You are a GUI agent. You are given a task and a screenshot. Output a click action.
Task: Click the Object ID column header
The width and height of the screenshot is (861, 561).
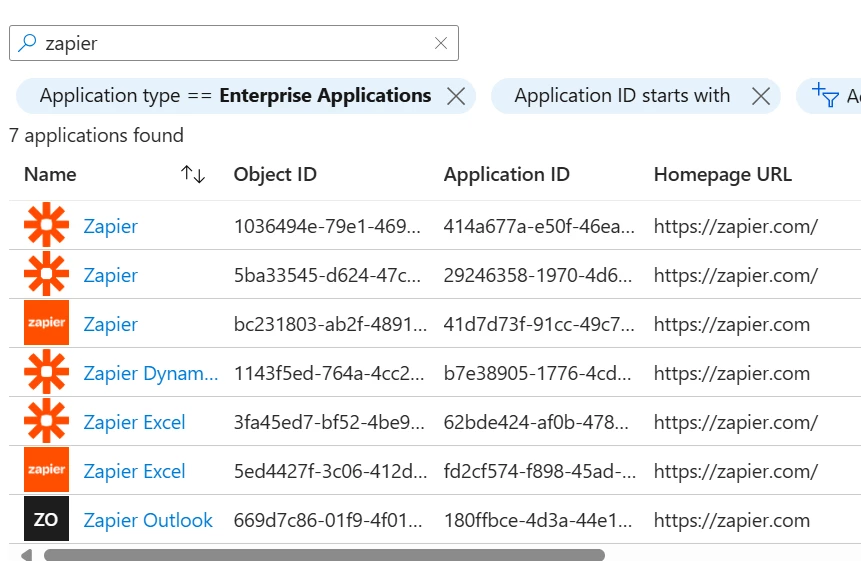point(275,175)
